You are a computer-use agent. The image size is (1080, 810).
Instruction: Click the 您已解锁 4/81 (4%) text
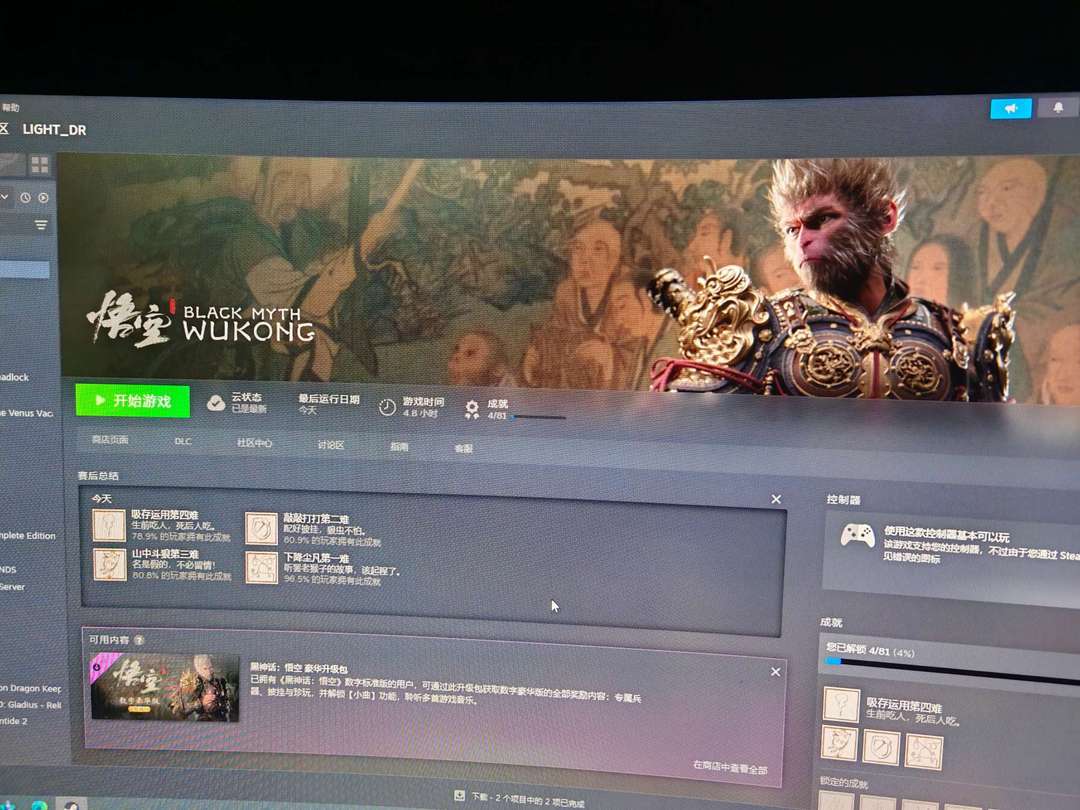tap(870, 650)
